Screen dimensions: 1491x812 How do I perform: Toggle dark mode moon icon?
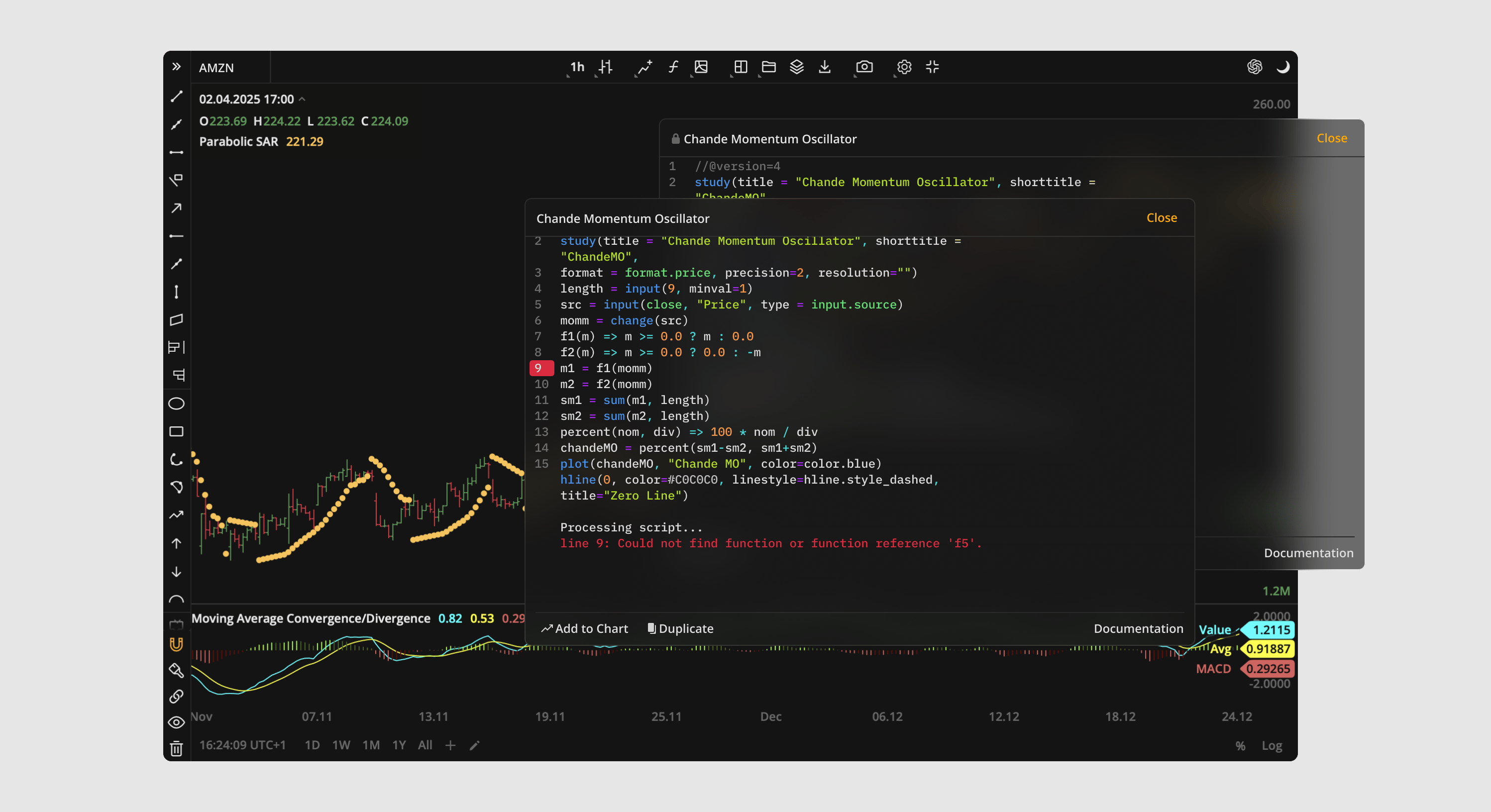pyautogui.click(x=1283, y=67)
